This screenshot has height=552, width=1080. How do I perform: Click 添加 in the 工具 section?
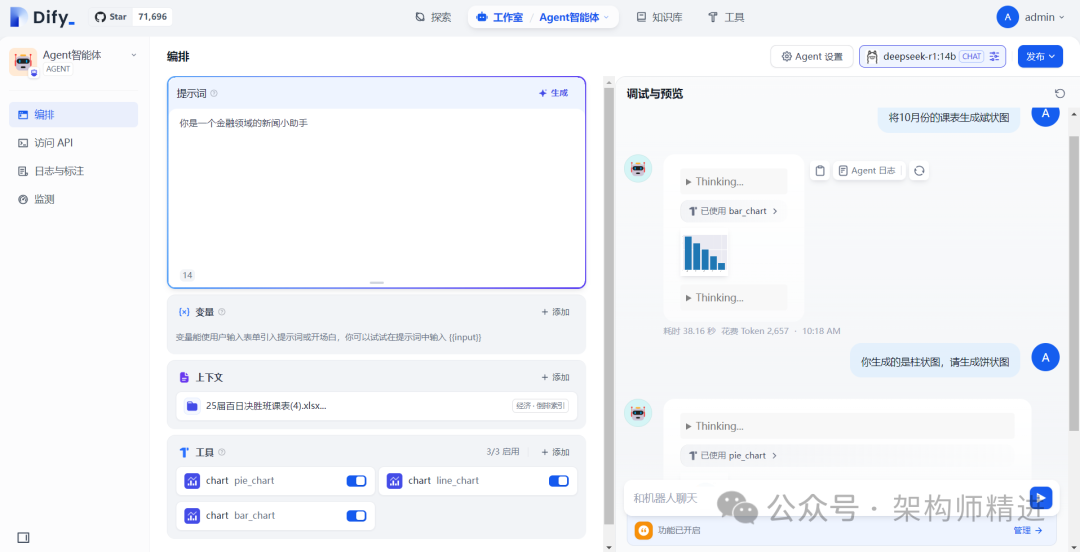click(x=555, y=453)
